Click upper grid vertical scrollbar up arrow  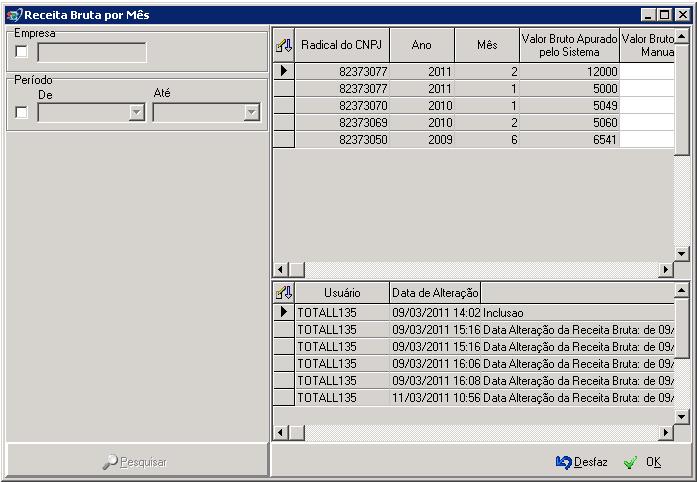(x=682, y=36)
